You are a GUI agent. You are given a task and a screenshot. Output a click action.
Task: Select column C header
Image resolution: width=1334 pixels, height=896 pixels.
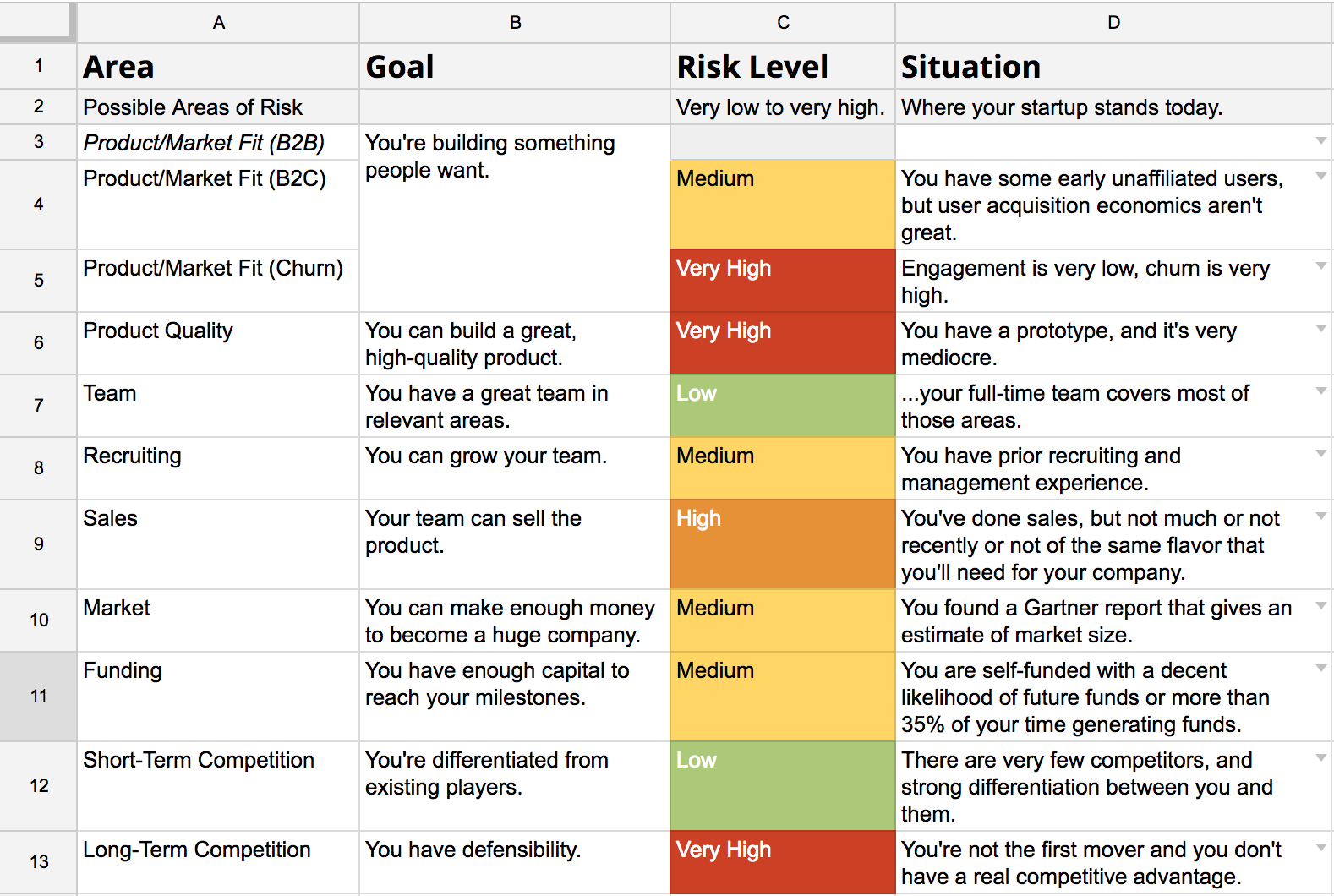[783, 23]
